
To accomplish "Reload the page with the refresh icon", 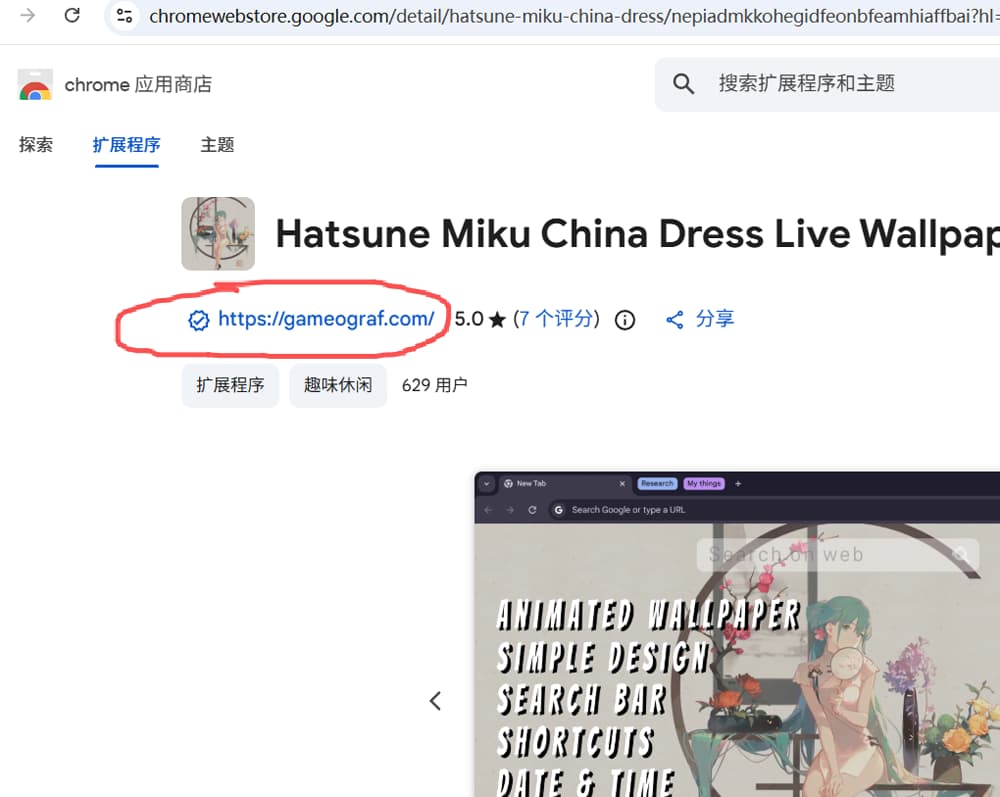I will coord(72,15).
